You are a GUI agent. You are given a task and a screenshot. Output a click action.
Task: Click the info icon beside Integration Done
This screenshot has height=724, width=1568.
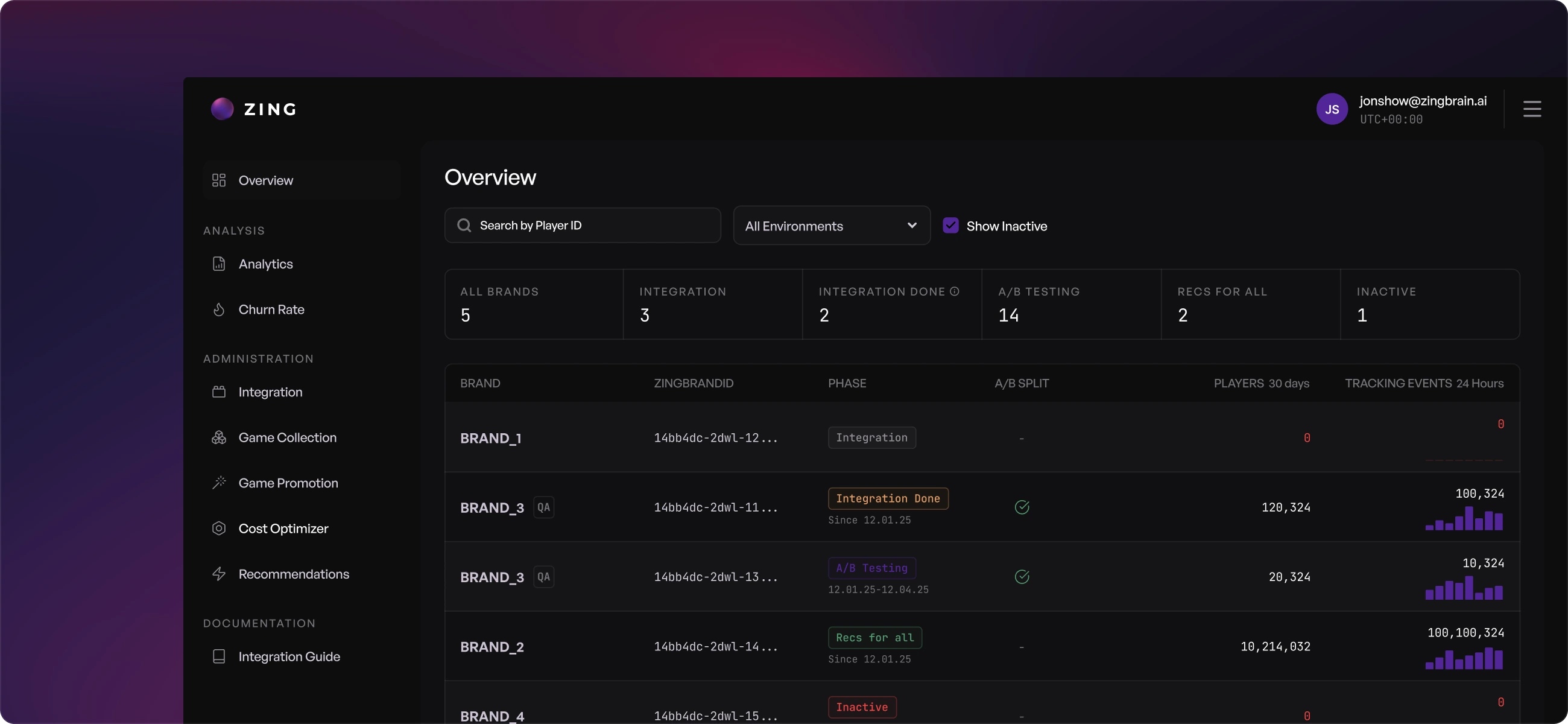point(955,291)
